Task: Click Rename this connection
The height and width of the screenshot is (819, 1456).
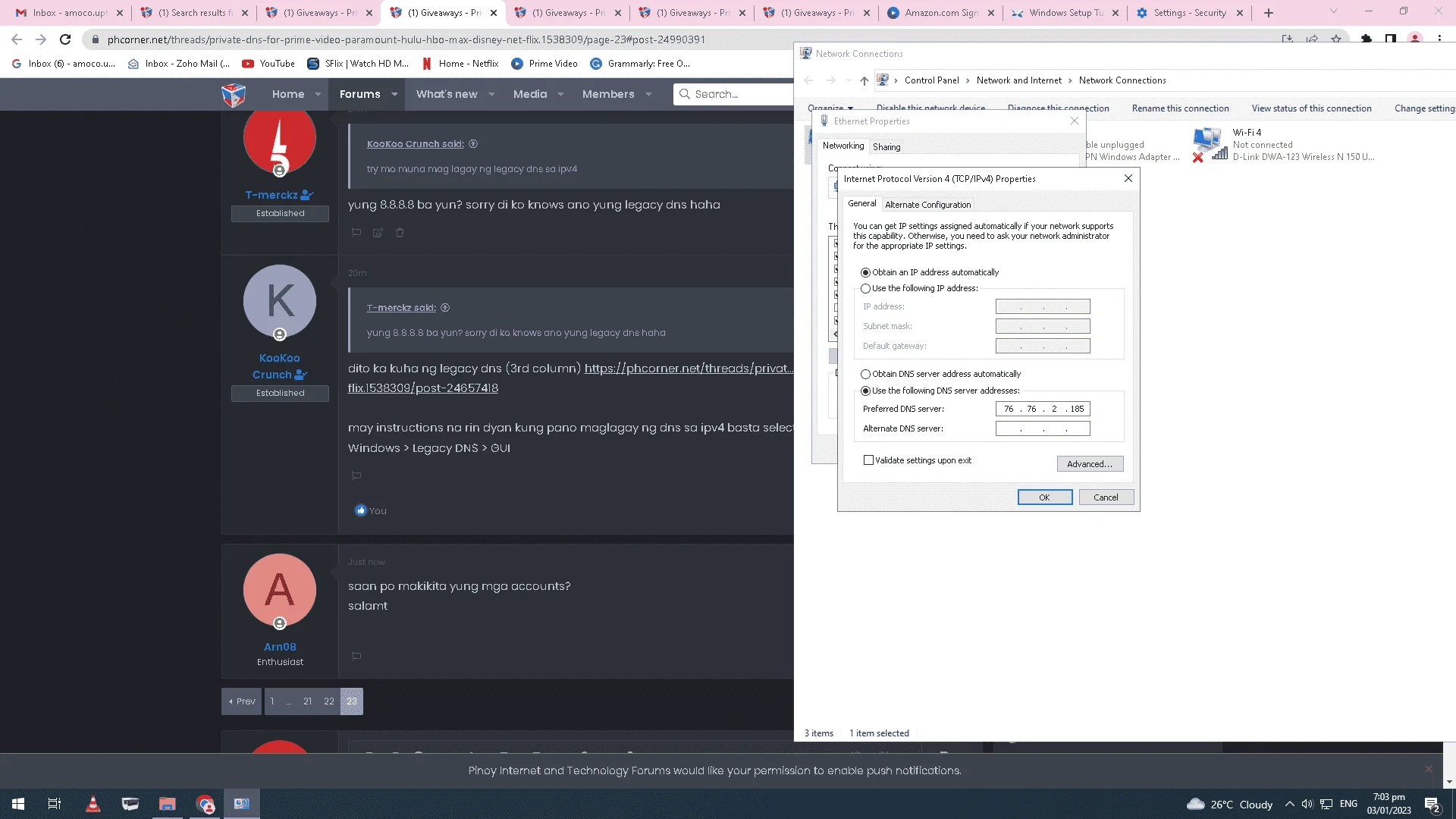Action: click(1180, 108)
